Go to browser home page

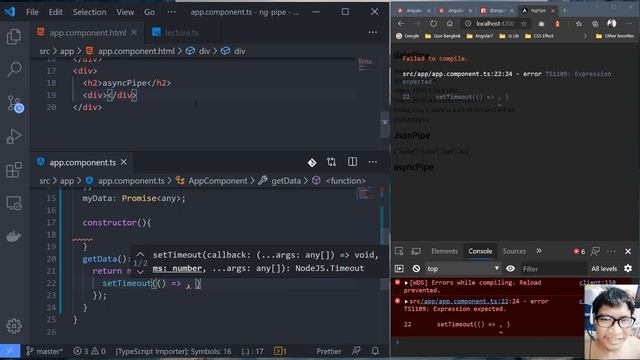(x=449, y=24)
